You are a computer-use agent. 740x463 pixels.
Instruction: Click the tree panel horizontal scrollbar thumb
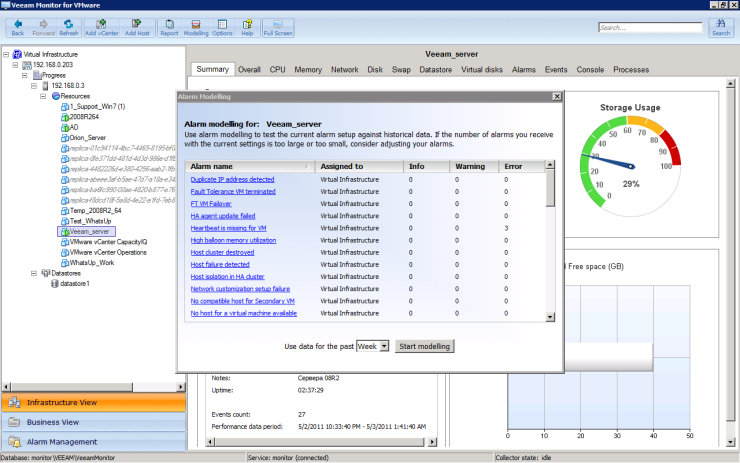[x=72, y=387]
